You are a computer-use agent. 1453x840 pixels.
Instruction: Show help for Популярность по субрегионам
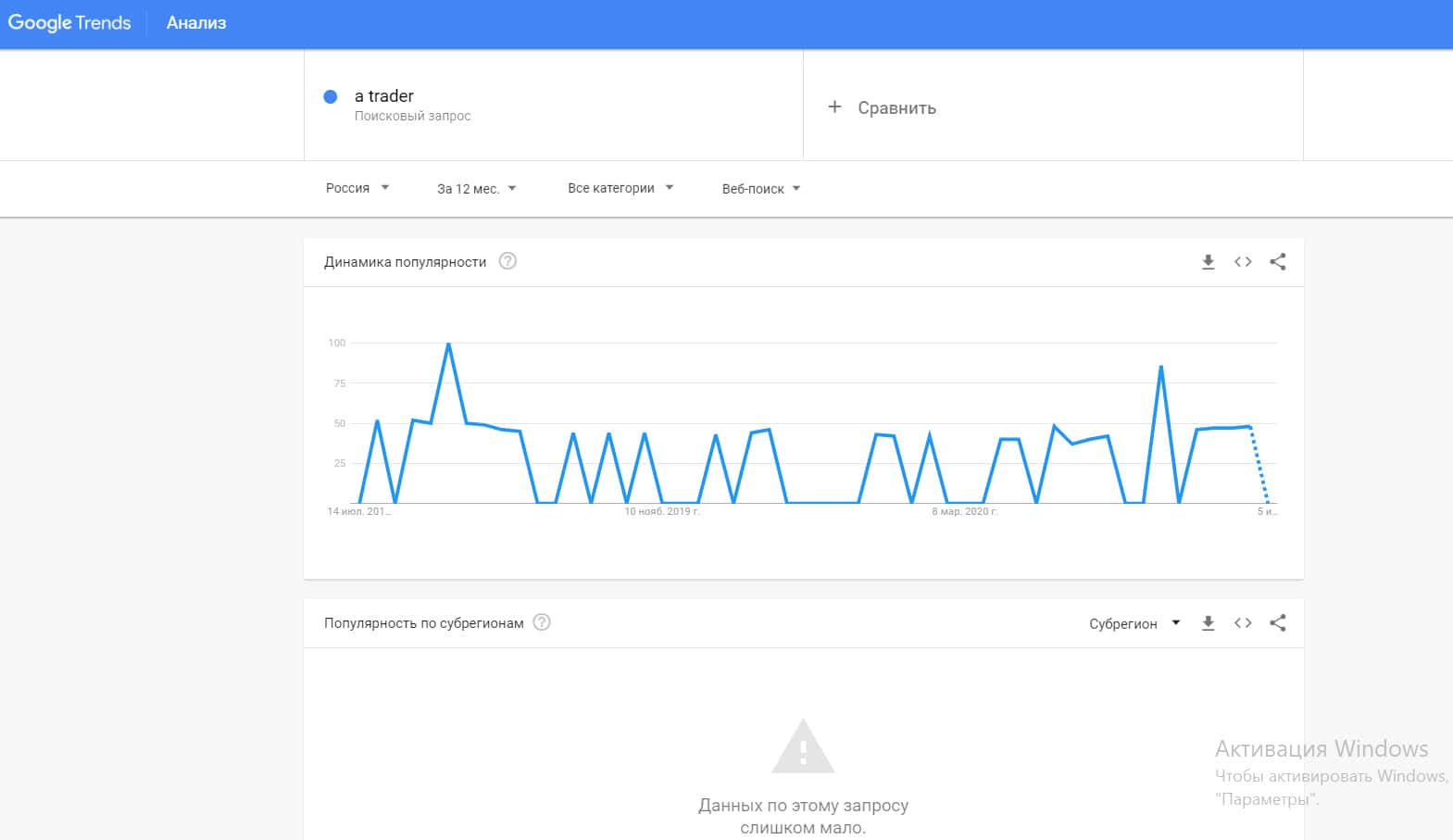(x=542, y=622)
